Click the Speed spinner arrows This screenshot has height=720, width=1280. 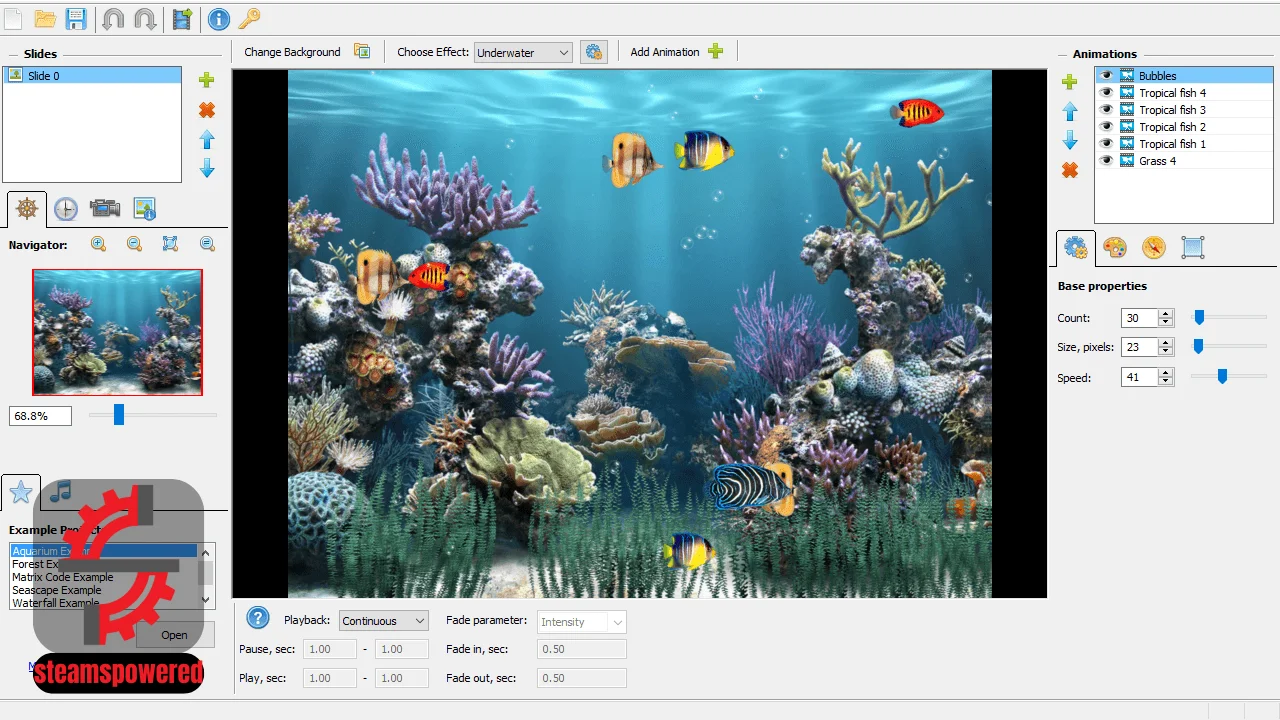pyautogui.click(x=1165, y=377)
